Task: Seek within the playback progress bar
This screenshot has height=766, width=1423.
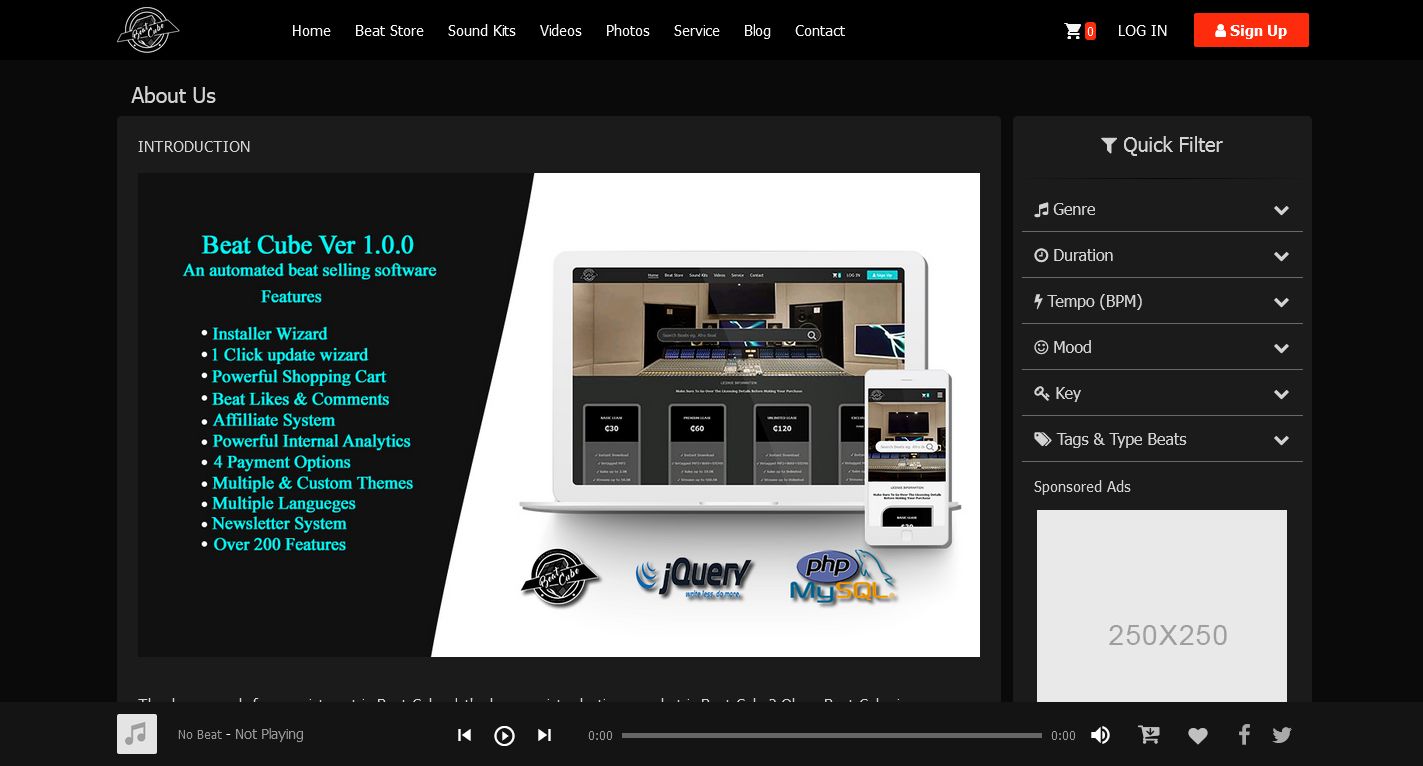Action: [x=832, y=735]
